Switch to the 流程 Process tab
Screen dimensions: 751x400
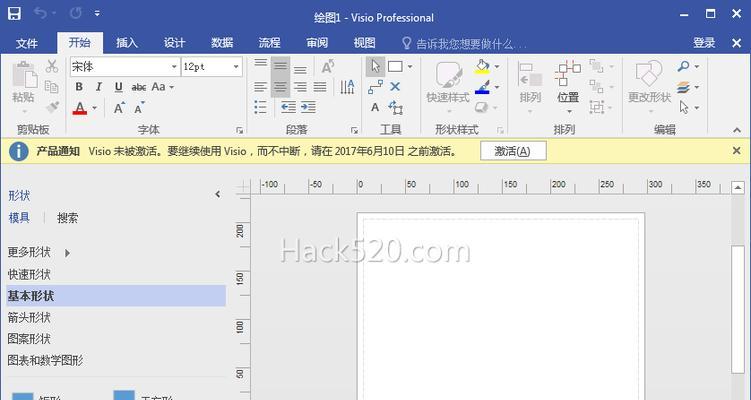point(269,43)
